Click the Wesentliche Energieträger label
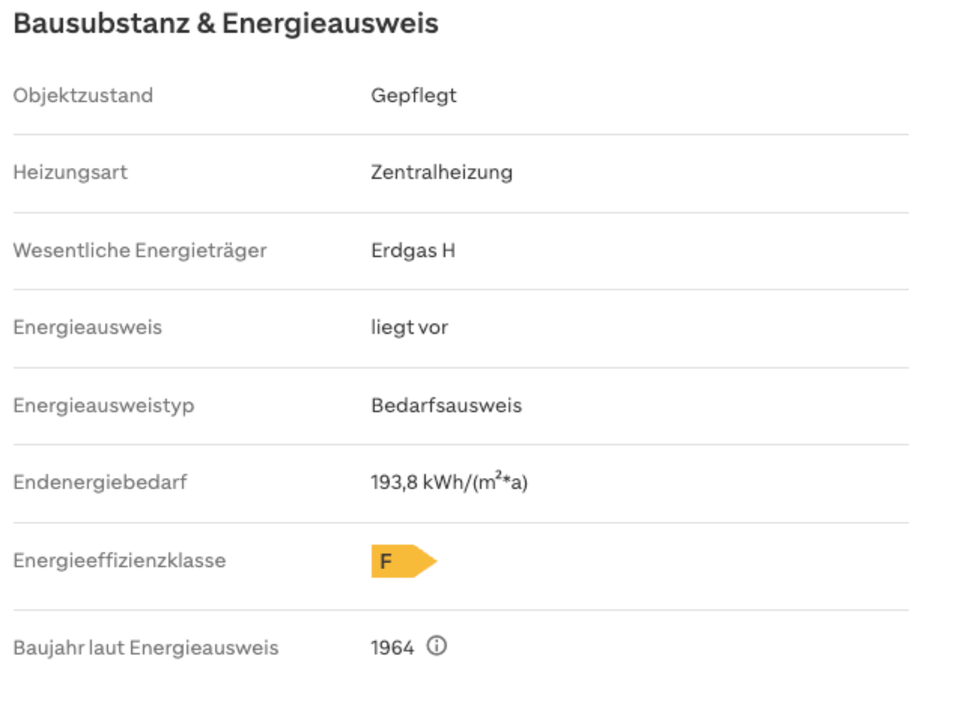 click(x=139, y=250)
